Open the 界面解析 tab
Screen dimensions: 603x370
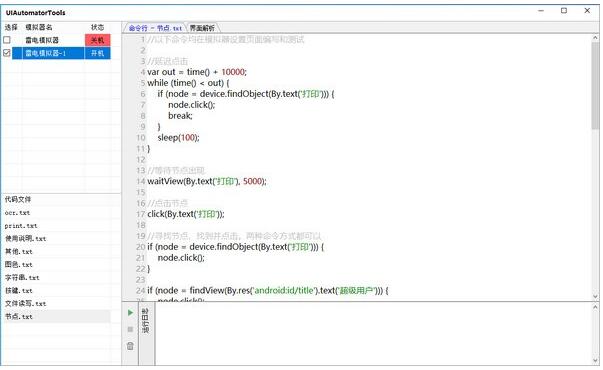202,28
